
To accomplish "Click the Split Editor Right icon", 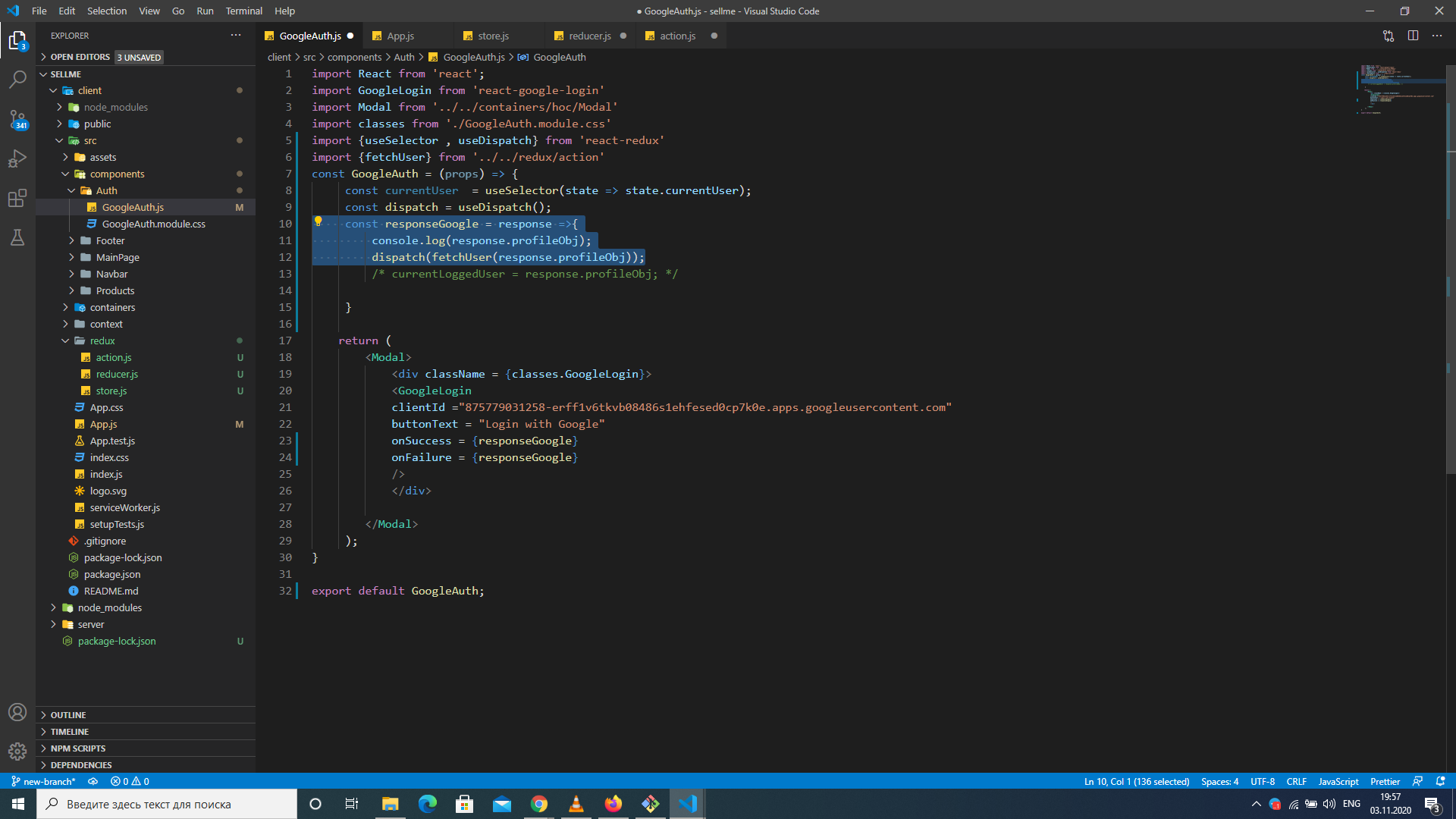I will coord(1413,36).
